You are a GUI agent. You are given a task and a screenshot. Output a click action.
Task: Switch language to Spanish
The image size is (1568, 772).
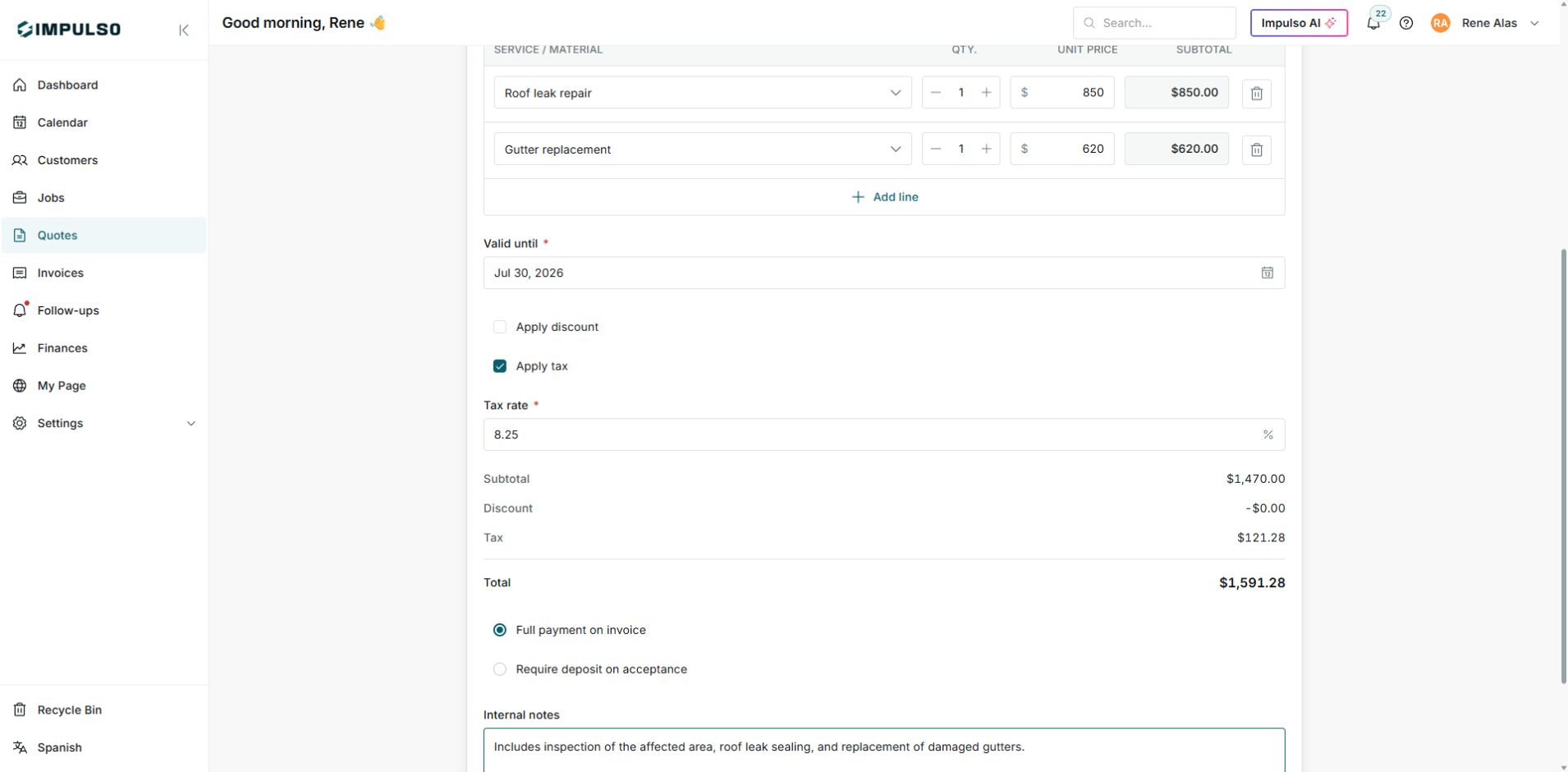click(103, 747)
